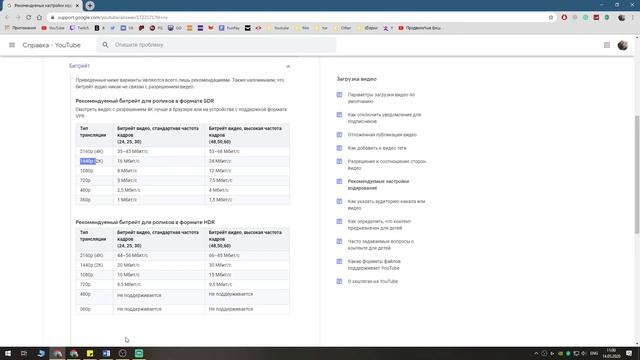The height and width of the screenshot is (360, 640).
Task: Open the FunPay bookmark
Action: 229,28
